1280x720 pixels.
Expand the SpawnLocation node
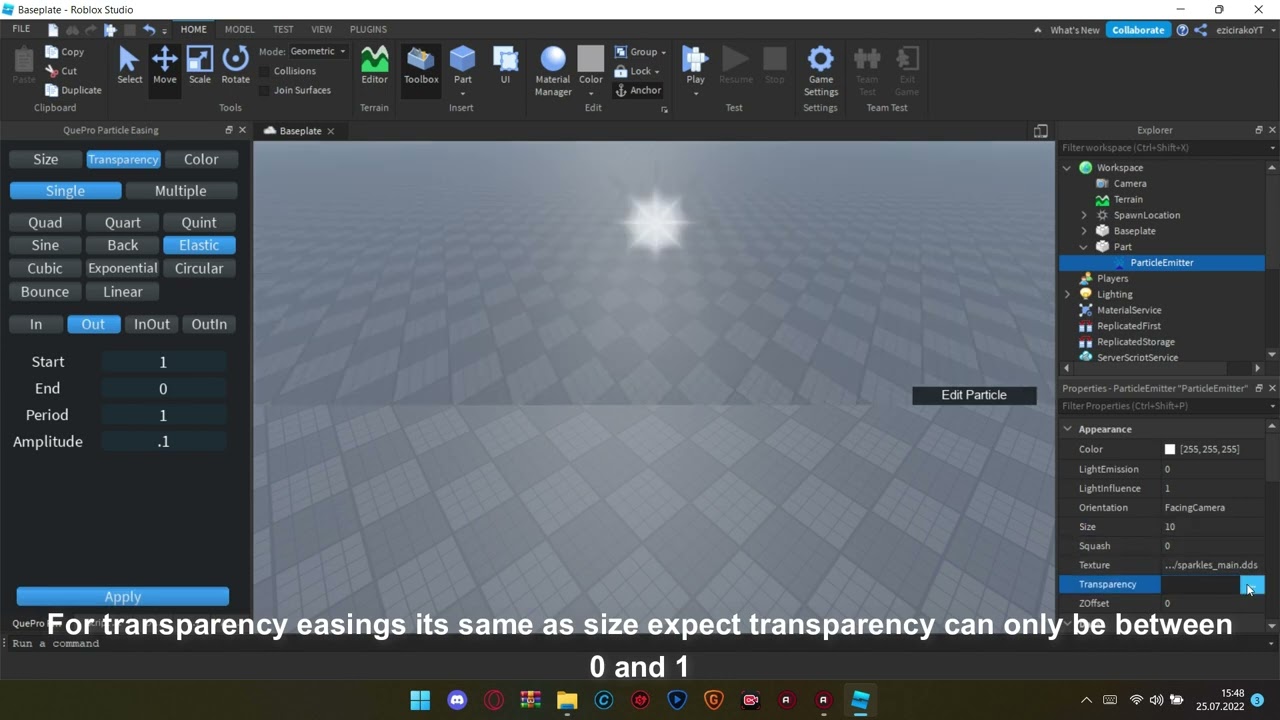click(x=1084, y=215)
